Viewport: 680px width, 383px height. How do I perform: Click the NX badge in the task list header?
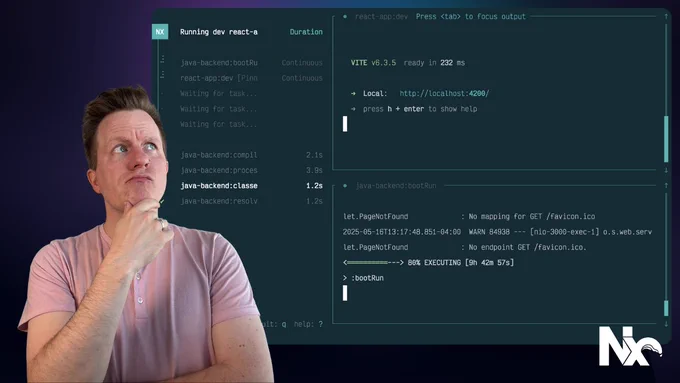(160, 32)
